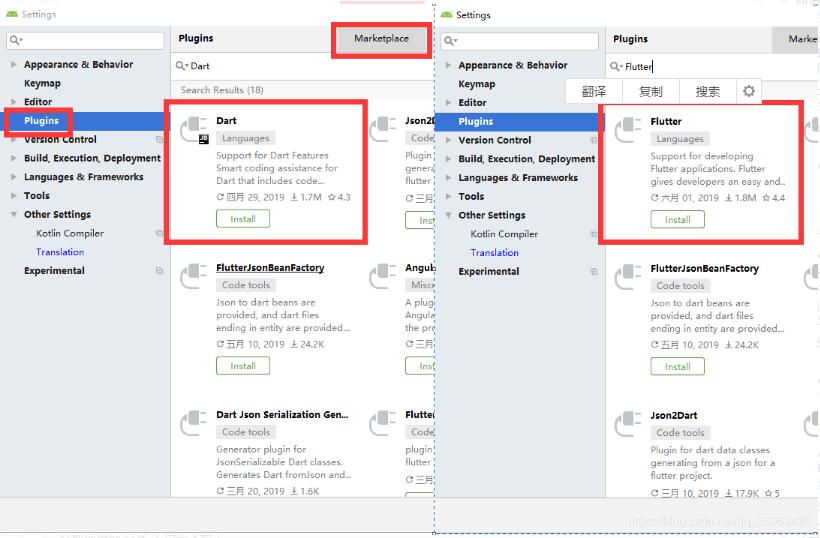Viewport: 820px width, 538px height.
Task: Click settings search magnifier in right sidebar
Action: pos(450,41)
